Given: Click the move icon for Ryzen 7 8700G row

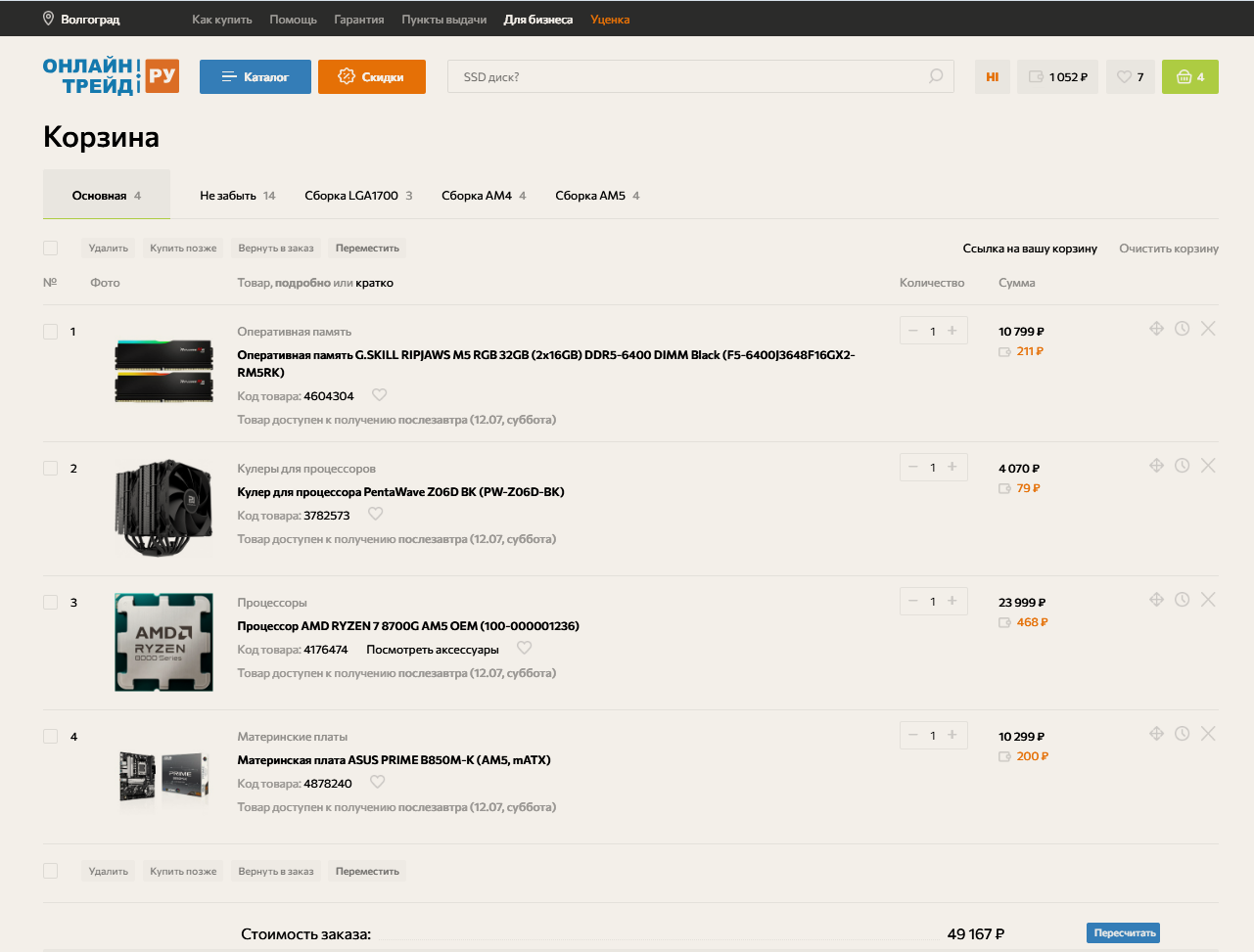Looking at the screenshot, I should 1157,600.
